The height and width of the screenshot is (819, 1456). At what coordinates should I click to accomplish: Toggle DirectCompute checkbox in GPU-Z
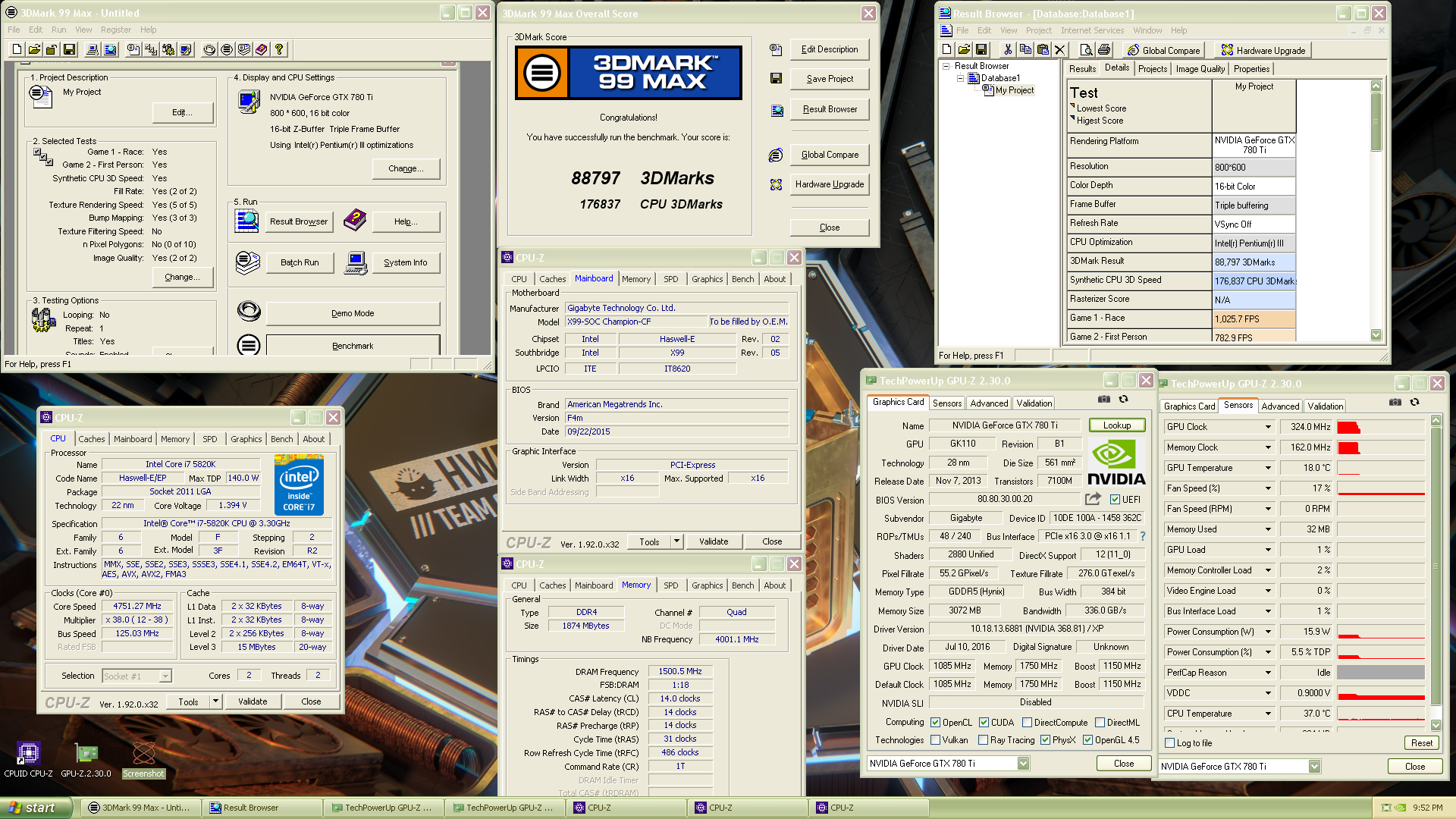click(x=1027, y=723)
